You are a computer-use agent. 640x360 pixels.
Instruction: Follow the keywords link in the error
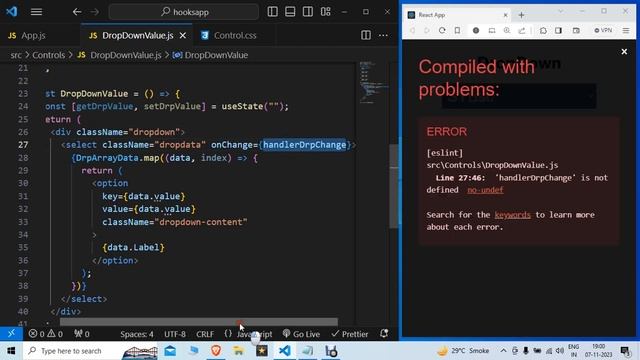(x=513, y=215)
